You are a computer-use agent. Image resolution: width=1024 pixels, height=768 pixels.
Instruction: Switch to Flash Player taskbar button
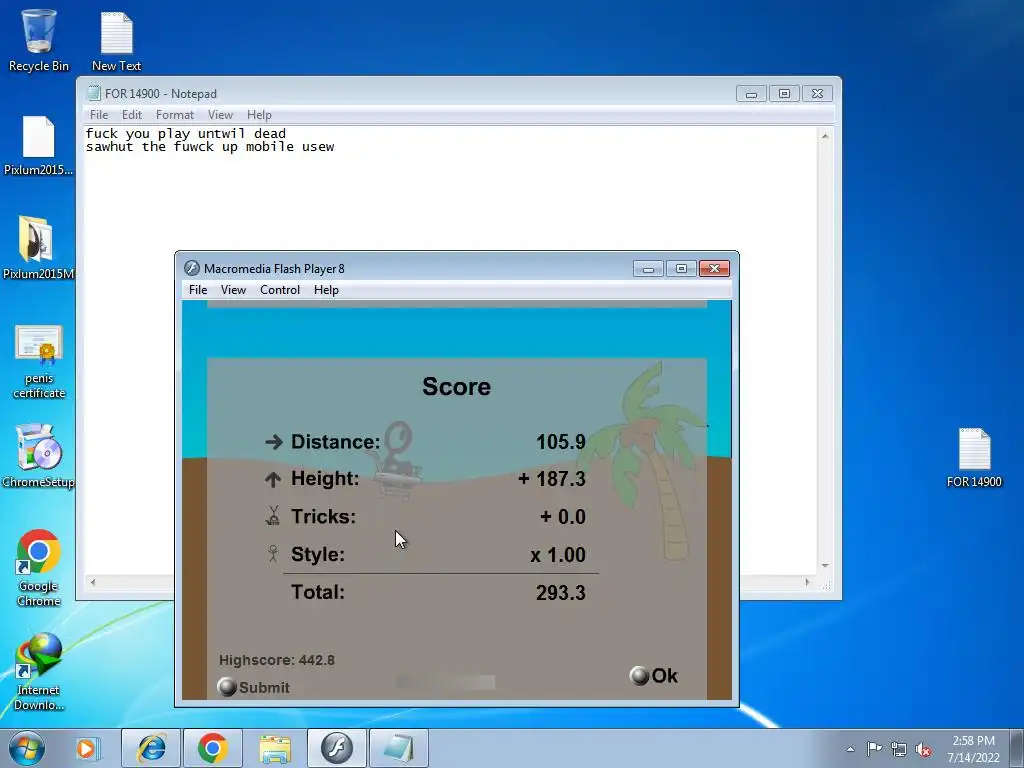(336, 748)
